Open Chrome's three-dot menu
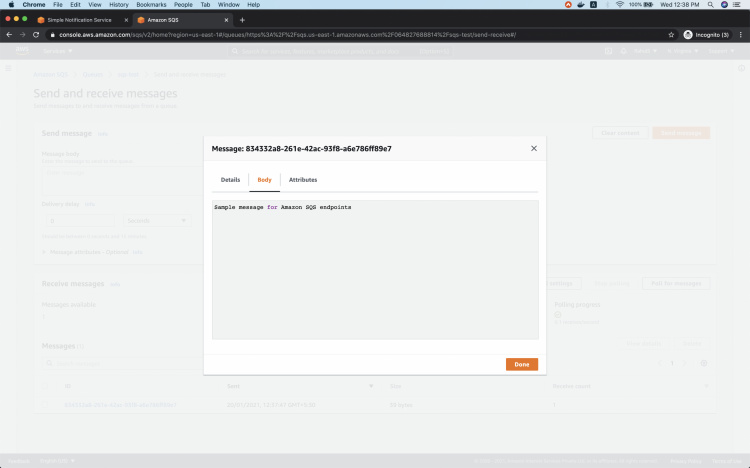750x468 pixels. coord(741,34)
